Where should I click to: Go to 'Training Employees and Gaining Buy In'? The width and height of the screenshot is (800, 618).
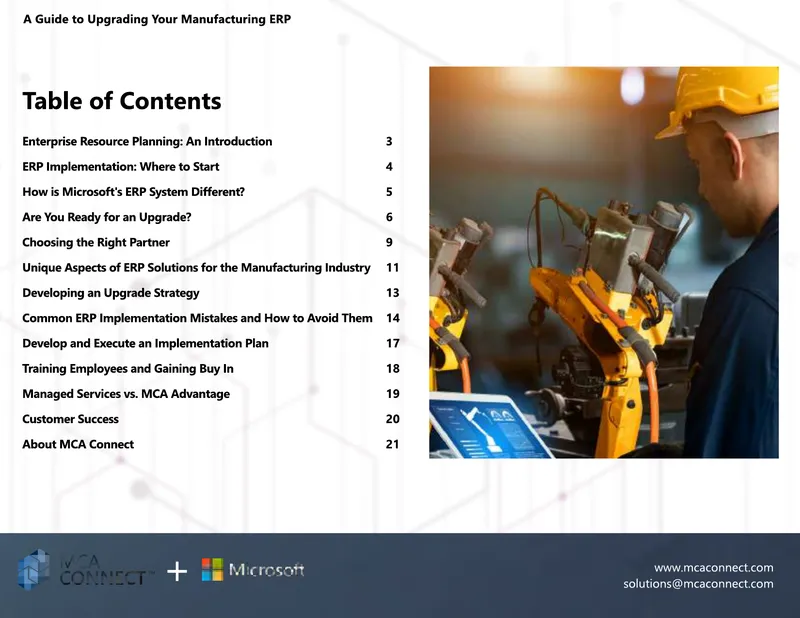click(x=128, y=368)
